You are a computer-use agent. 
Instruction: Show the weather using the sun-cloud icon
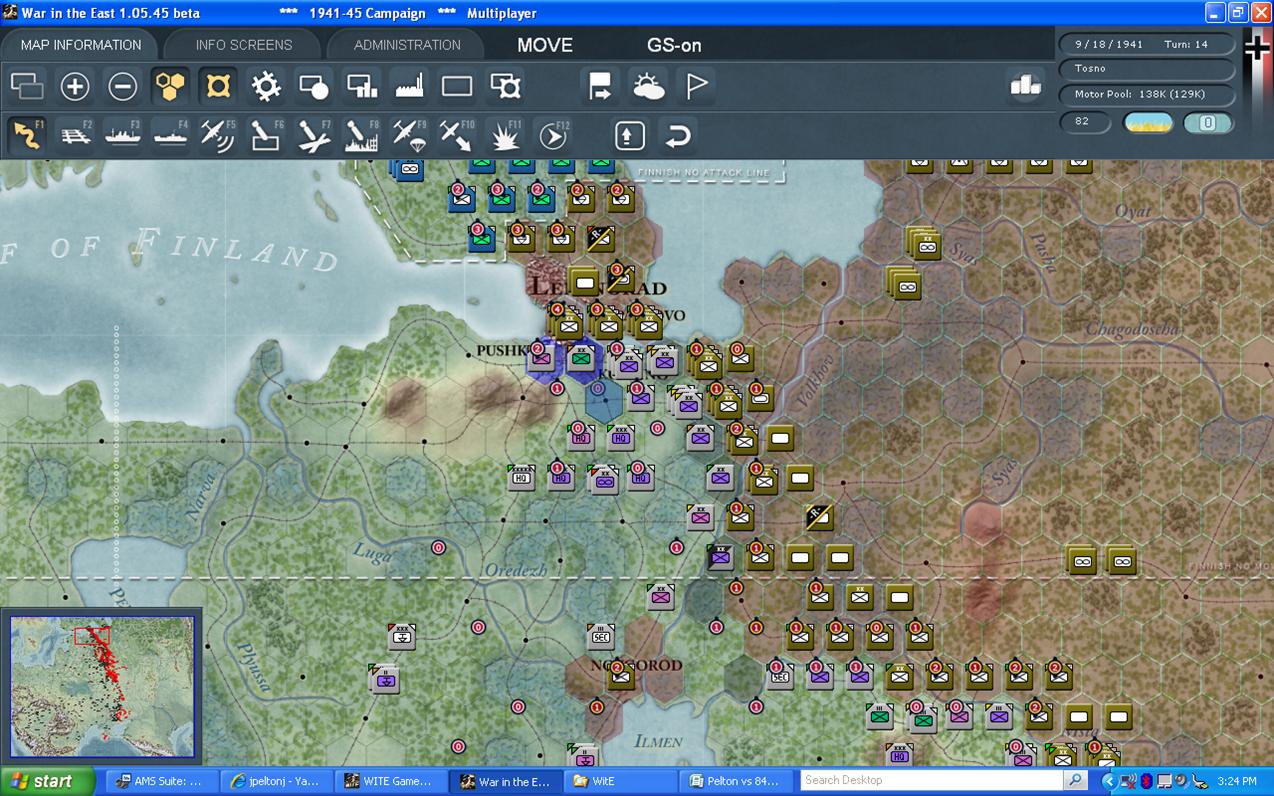coord(648,87)
